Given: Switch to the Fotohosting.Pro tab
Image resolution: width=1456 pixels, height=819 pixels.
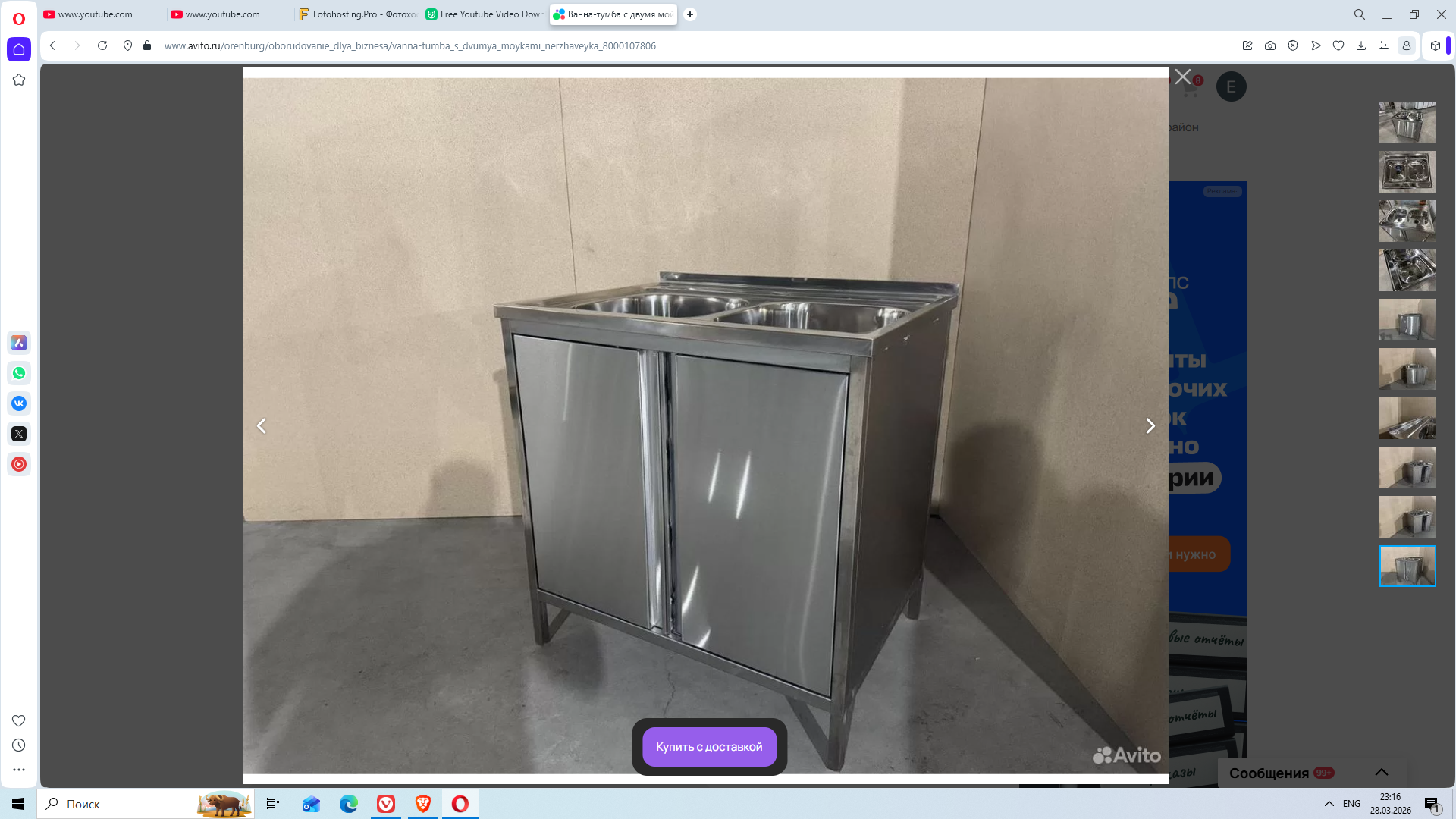Looking at the screenshot, I should (x=359, y=14).
